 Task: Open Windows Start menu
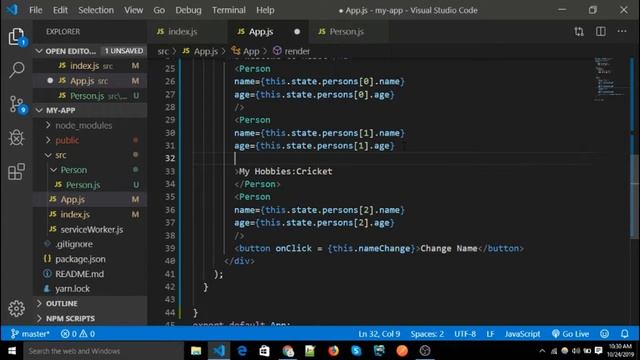coord(12,351)
